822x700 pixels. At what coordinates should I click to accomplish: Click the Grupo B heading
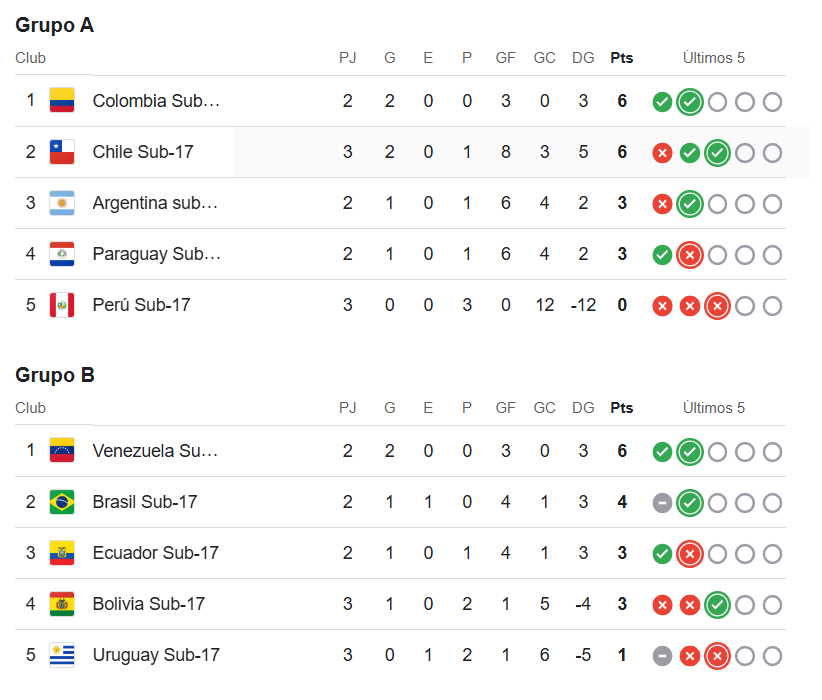[55, 375]
